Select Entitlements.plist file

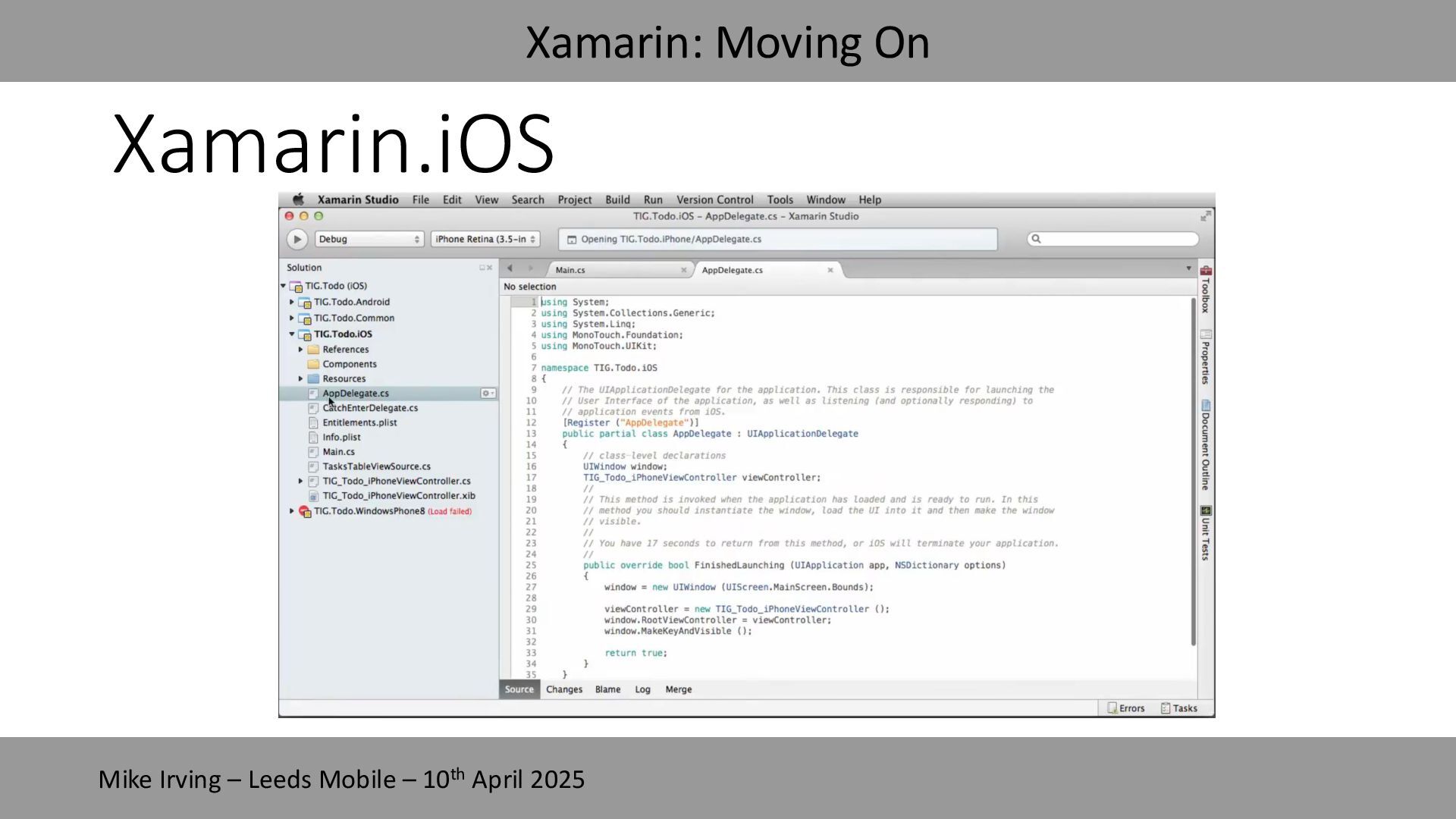359,422
